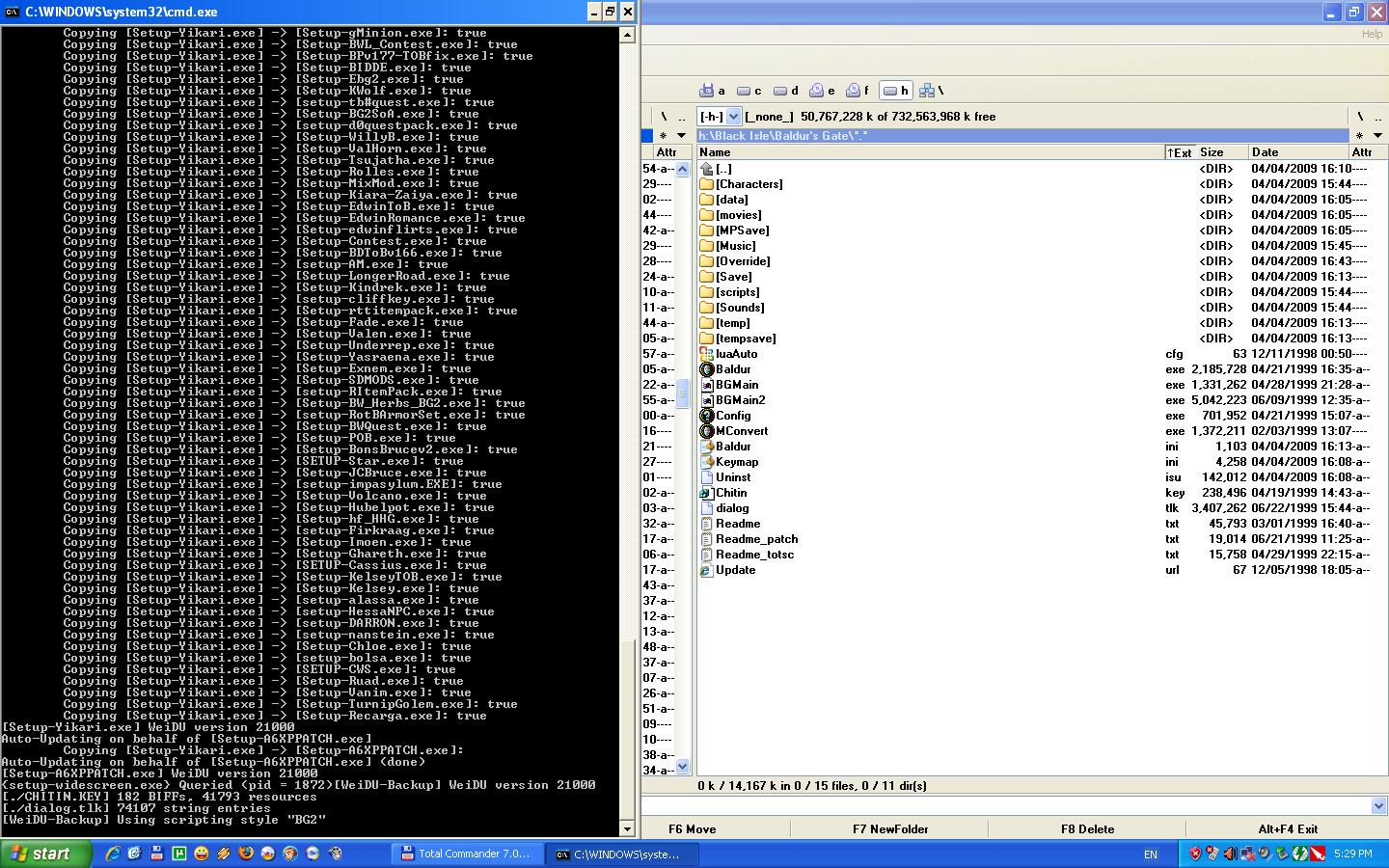
Task: Click EN language indicator in taskbar
Action: 1150,854
